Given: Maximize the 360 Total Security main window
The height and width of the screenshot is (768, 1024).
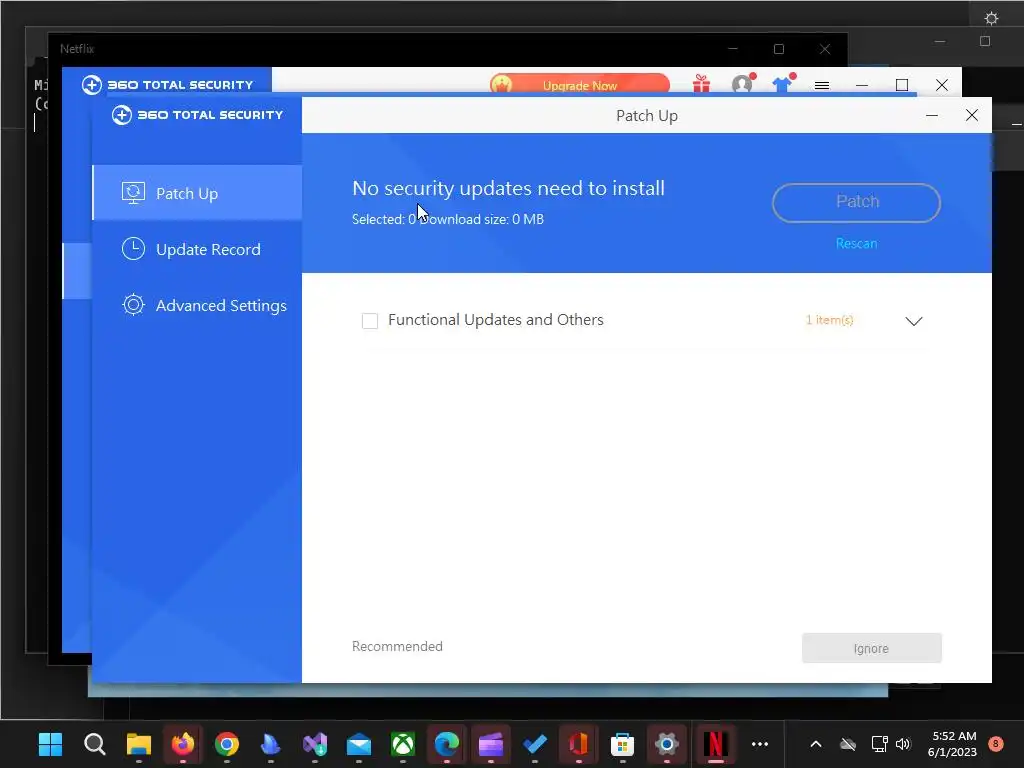Looking at the screenshot, I should click(902, 86).
